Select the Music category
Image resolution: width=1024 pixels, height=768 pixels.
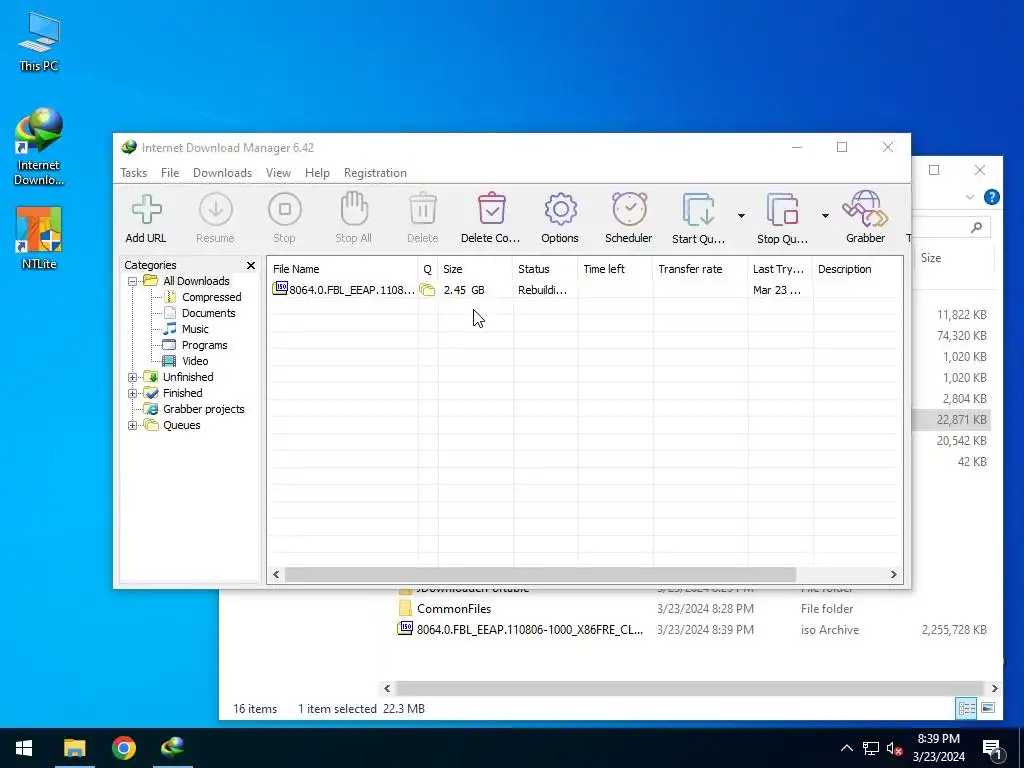[x=195, y=329]
